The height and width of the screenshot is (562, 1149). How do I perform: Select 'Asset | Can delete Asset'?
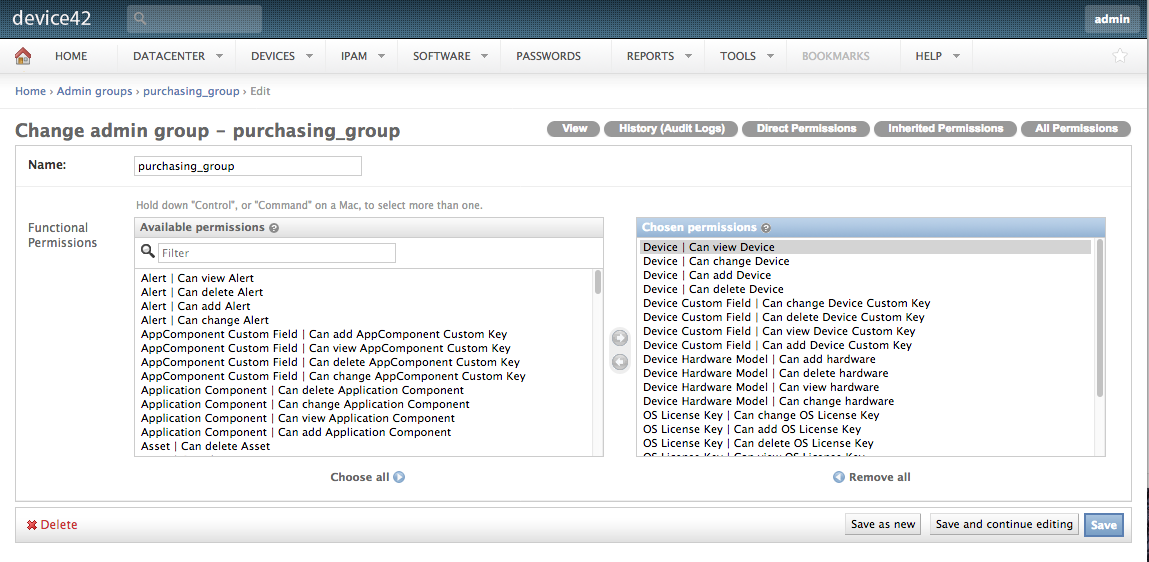205,445
